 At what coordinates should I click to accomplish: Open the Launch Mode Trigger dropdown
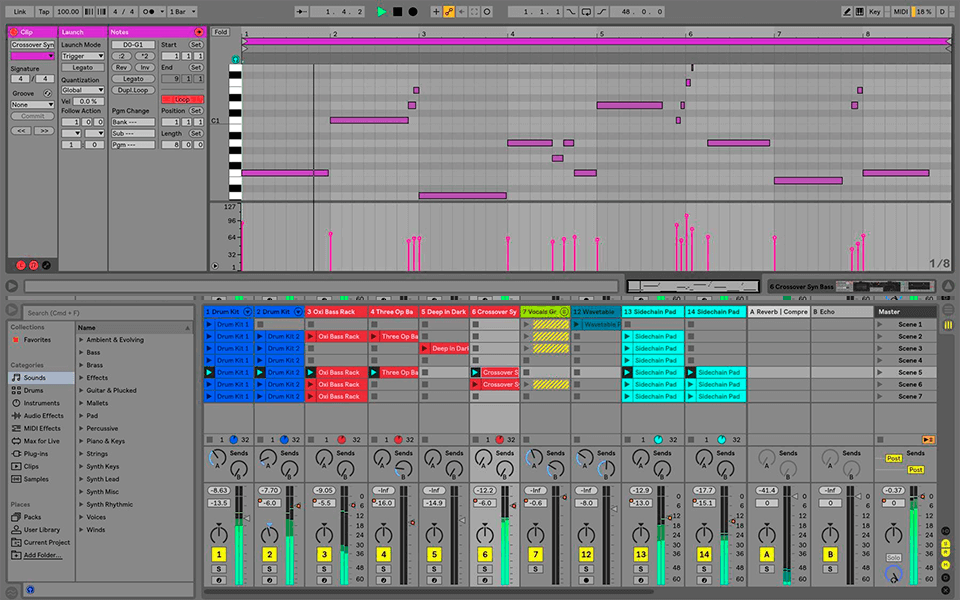coord(82,56)
